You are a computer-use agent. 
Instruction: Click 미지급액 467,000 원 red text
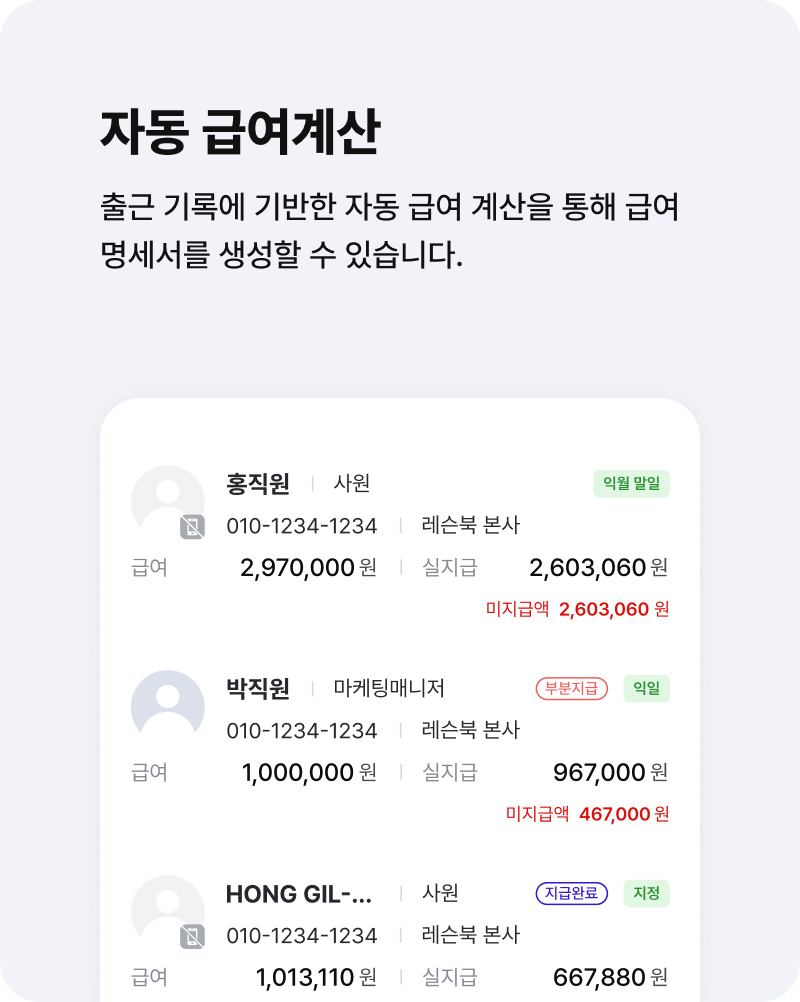[x=587, y=813]
